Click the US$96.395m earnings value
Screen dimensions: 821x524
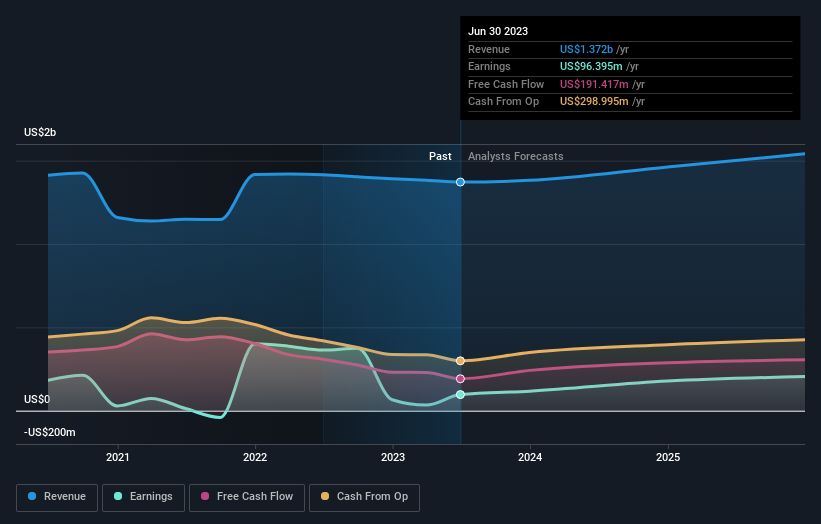(x=591, y=66)
